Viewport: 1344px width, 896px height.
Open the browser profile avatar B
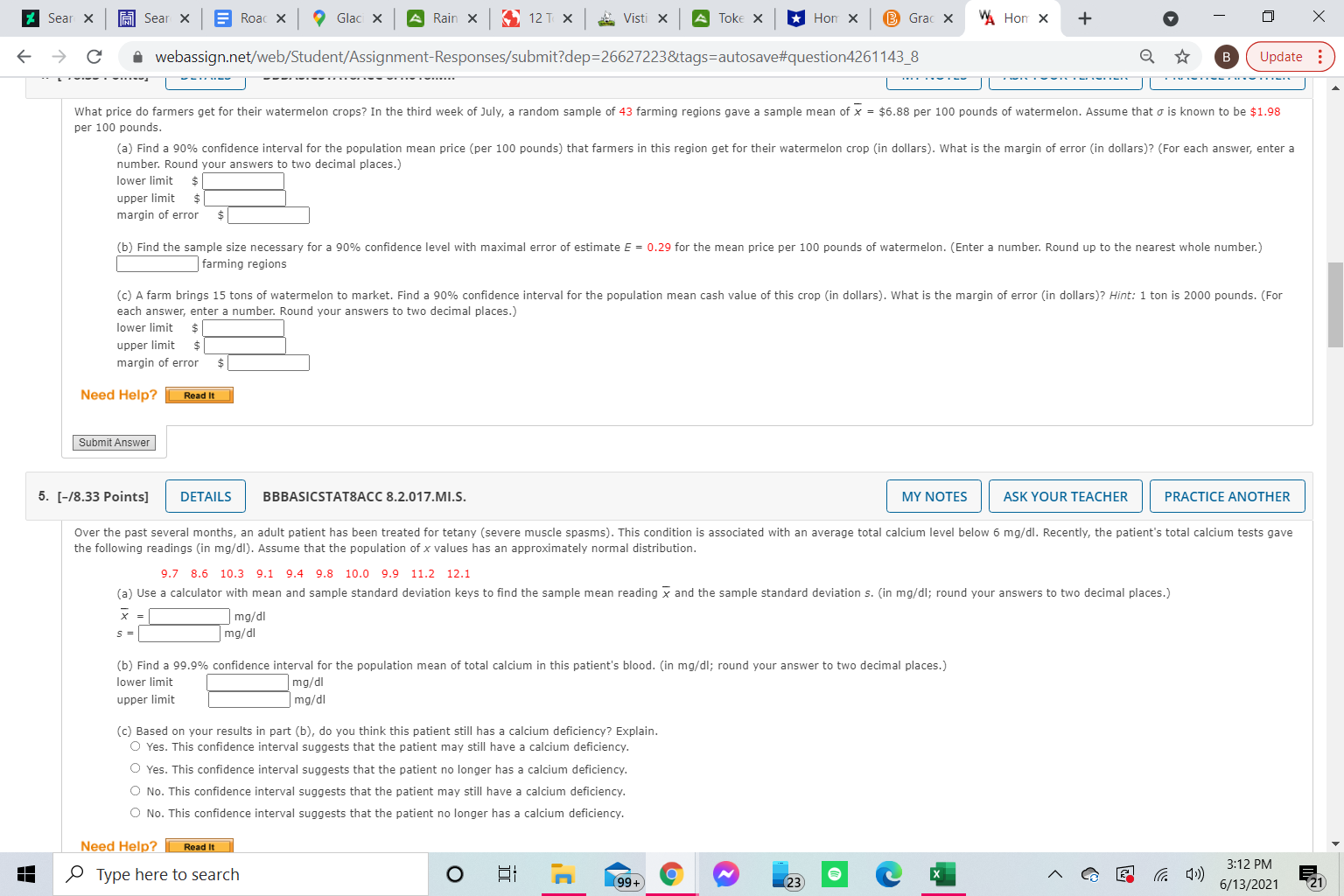point(1226,56)
